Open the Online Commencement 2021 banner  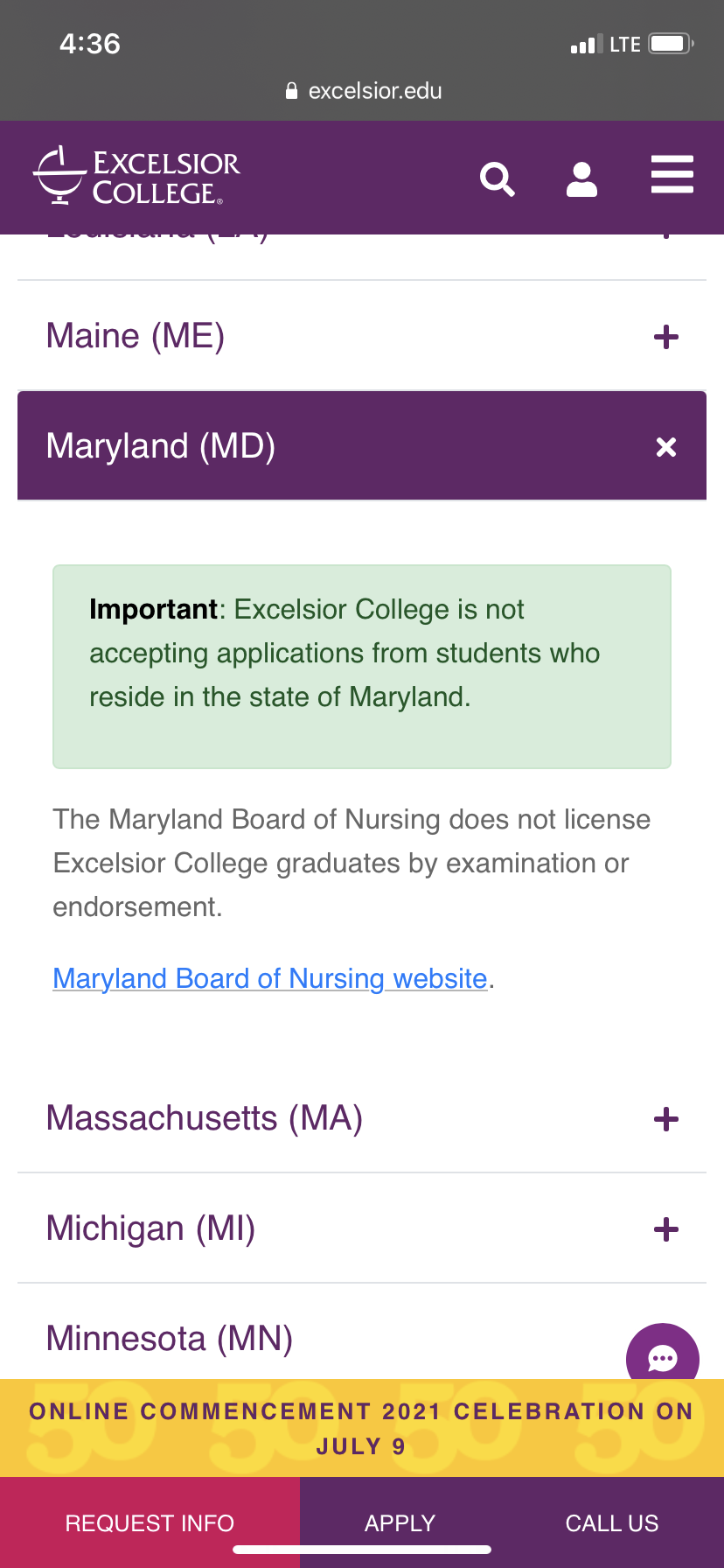pyautogui.click(x=362, y=1428)
